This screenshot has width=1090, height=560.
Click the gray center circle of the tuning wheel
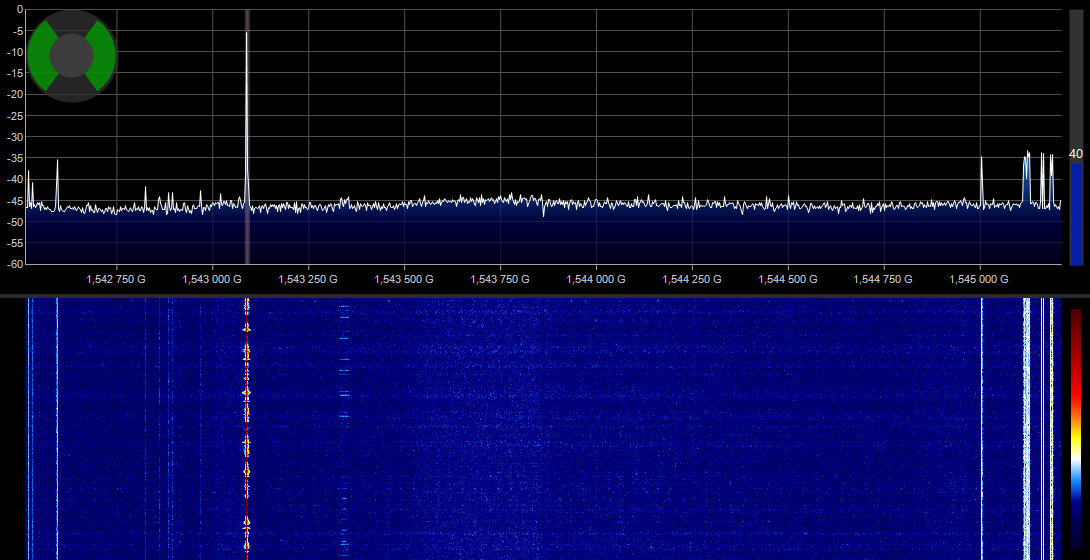(72, 56)
